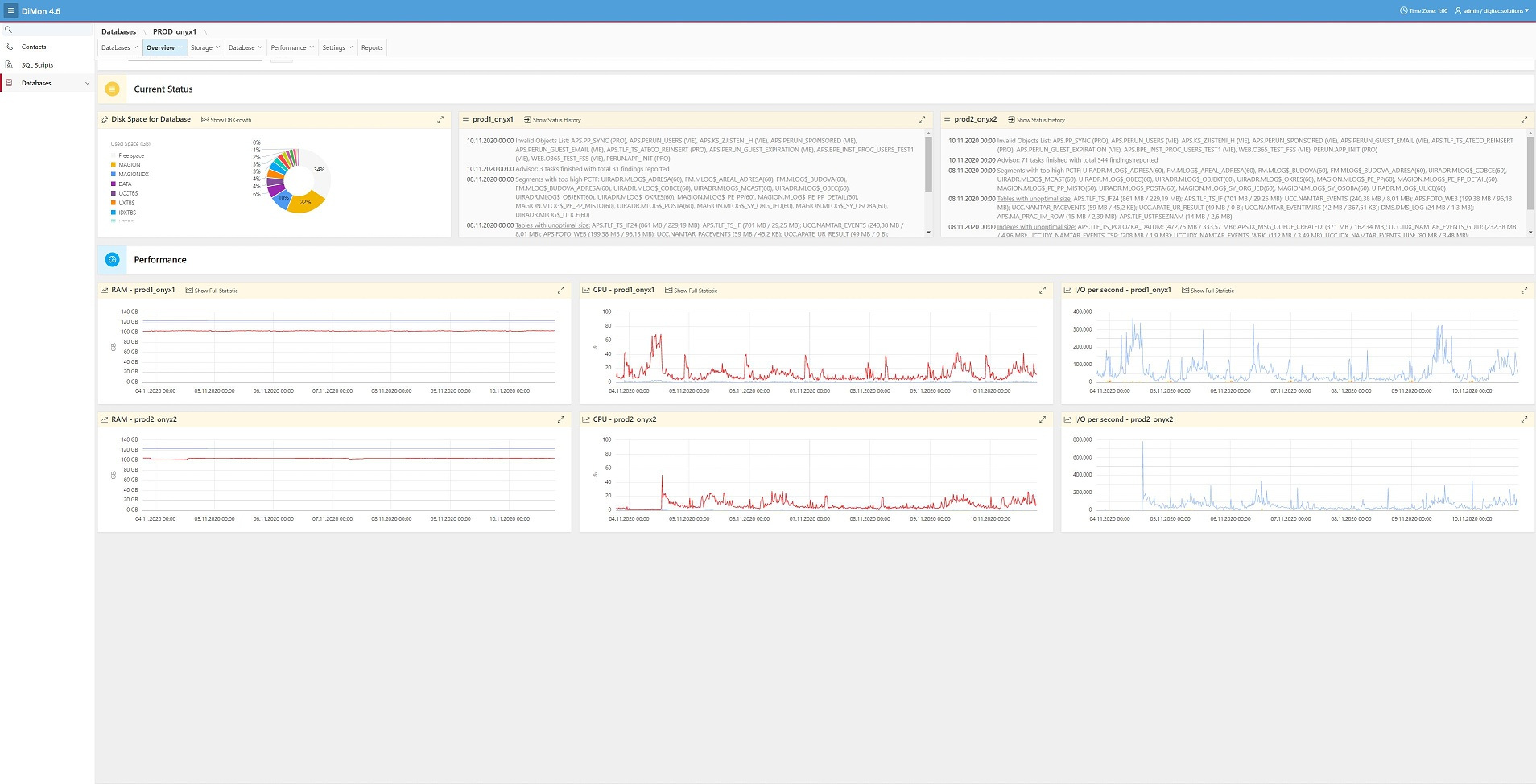Click the SQL Scripts sidebar icon
Screen dimensions: 1536x784
tap(9, 64)
